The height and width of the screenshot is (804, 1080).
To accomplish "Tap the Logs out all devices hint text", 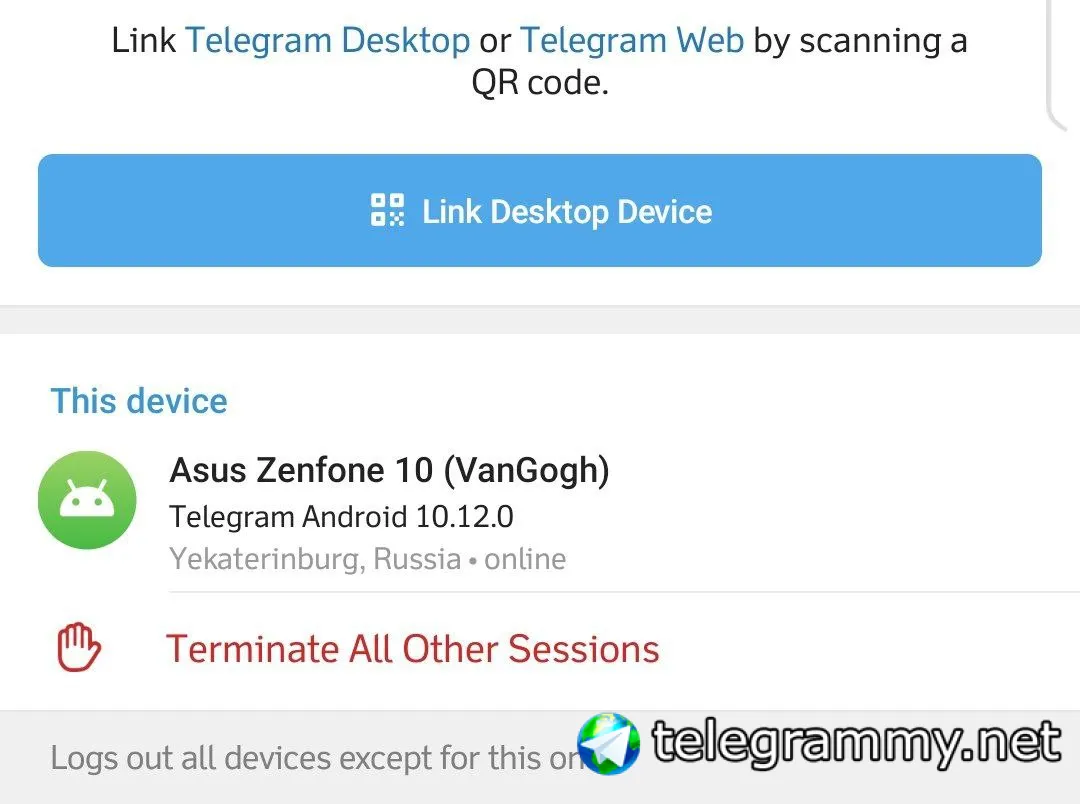I will pos(310,758).
